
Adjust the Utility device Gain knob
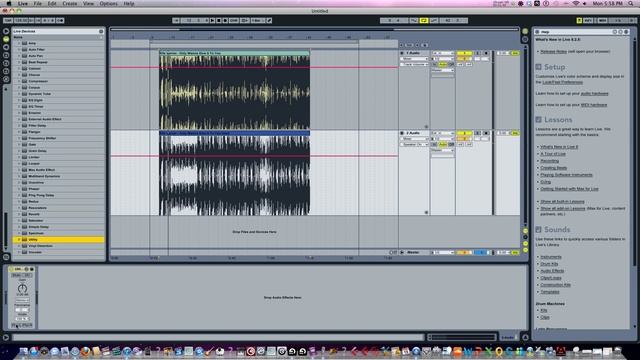(x=22, y=288)
